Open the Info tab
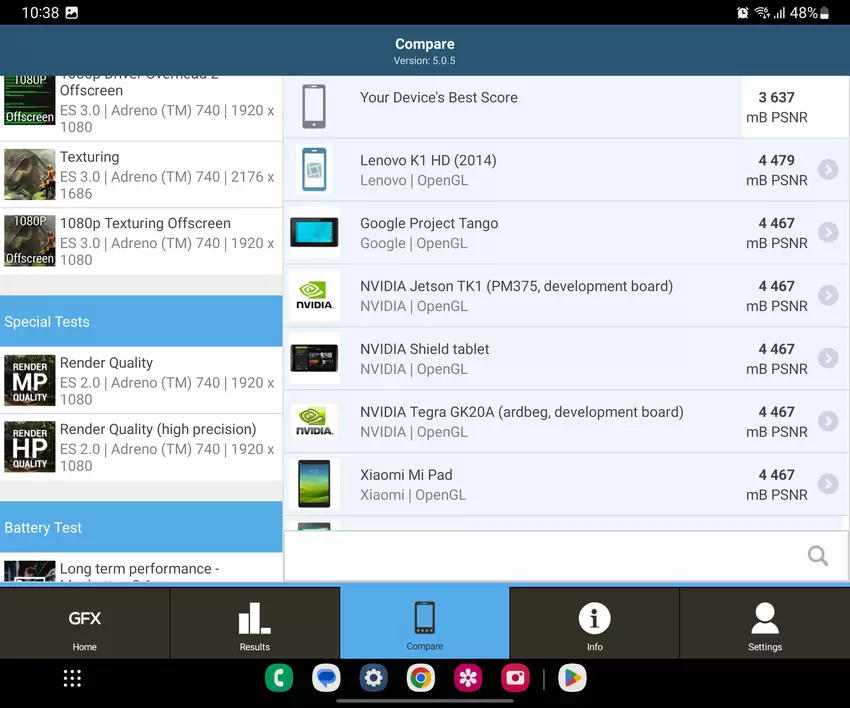The width and height of the screenshot is (850, 708). 594,624
